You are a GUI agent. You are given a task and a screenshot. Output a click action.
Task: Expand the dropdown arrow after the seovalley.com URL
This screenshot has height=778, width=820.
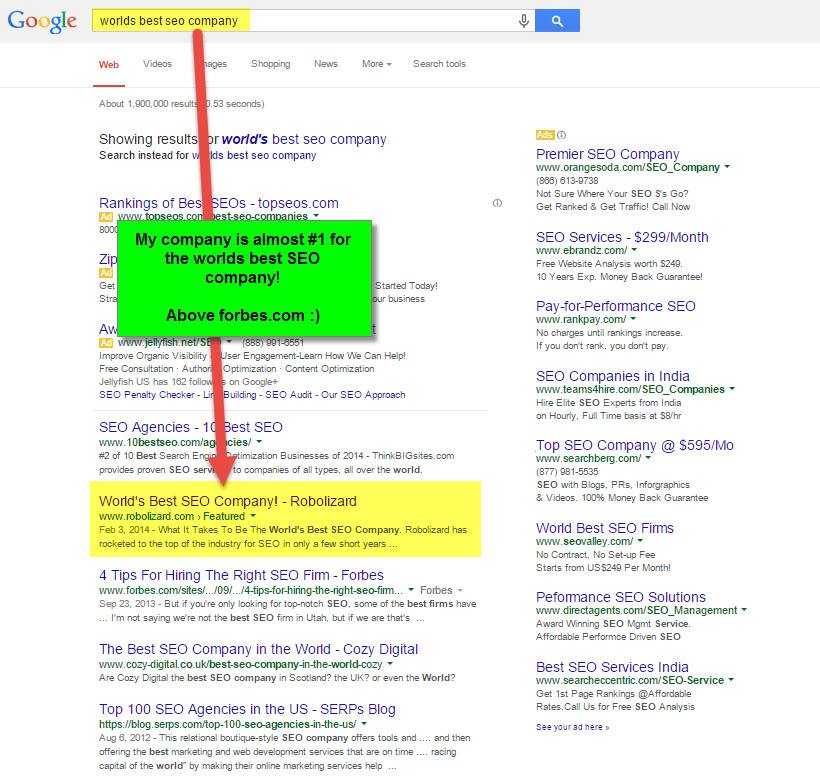pyautogui.click(x=640, y=541)
